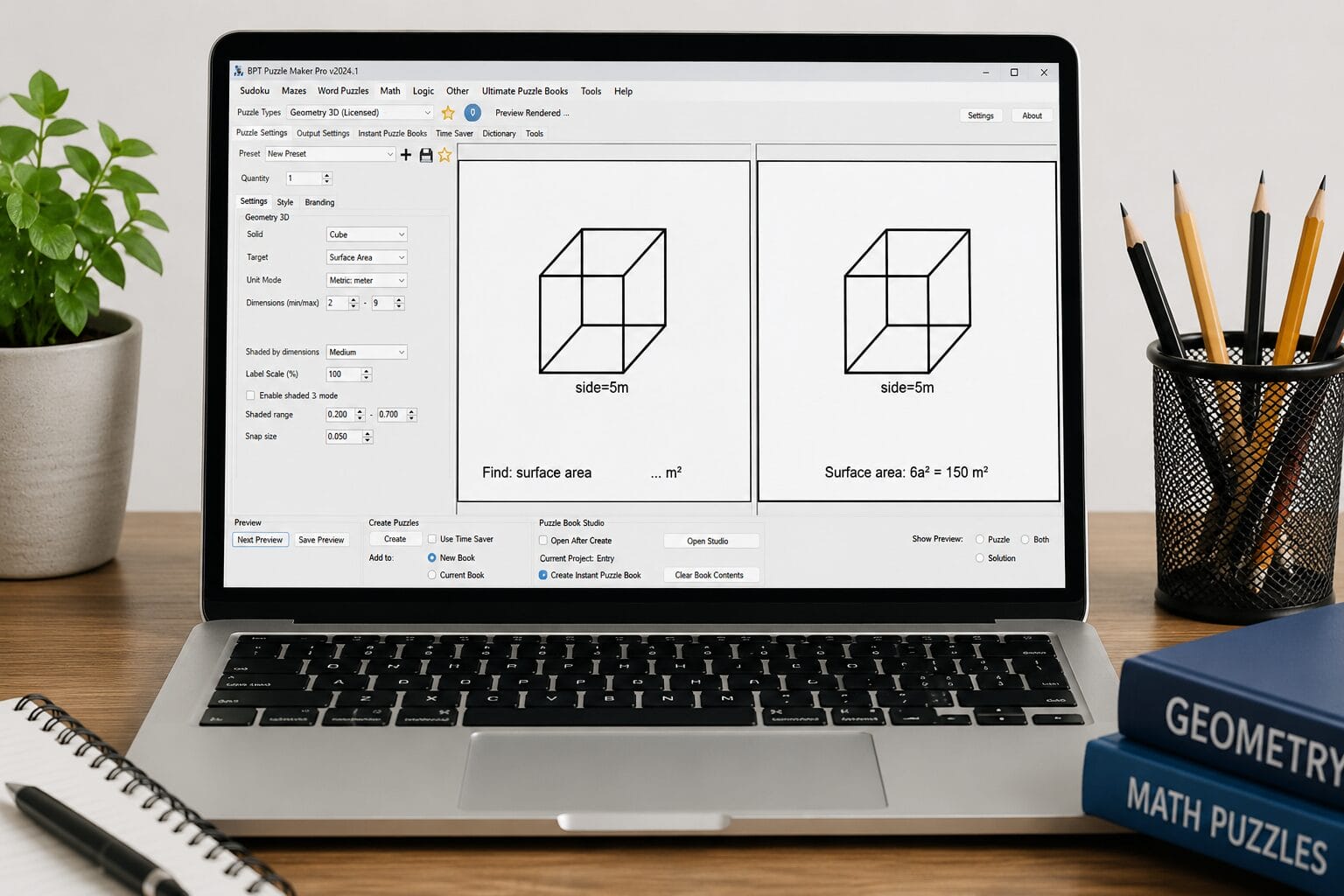1344x896 pixels.
Task: Open the Instant Puzzle Books tab
Action: [393, 134]
